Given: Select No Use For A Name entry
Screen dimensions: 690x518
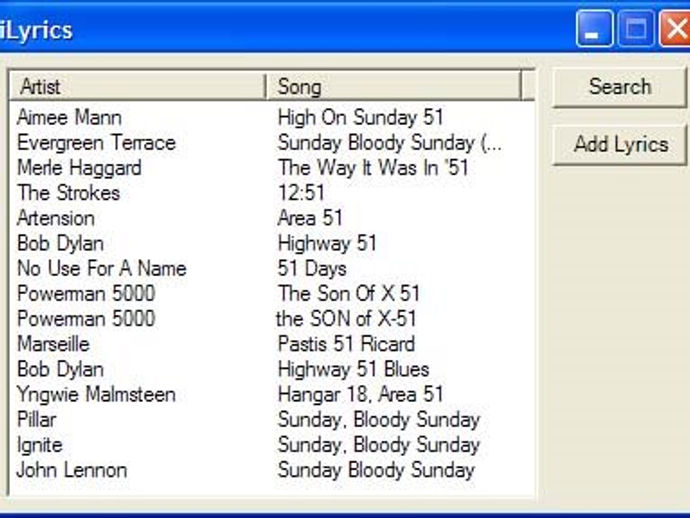Looking at the screenshot, I should click(102, 268).
